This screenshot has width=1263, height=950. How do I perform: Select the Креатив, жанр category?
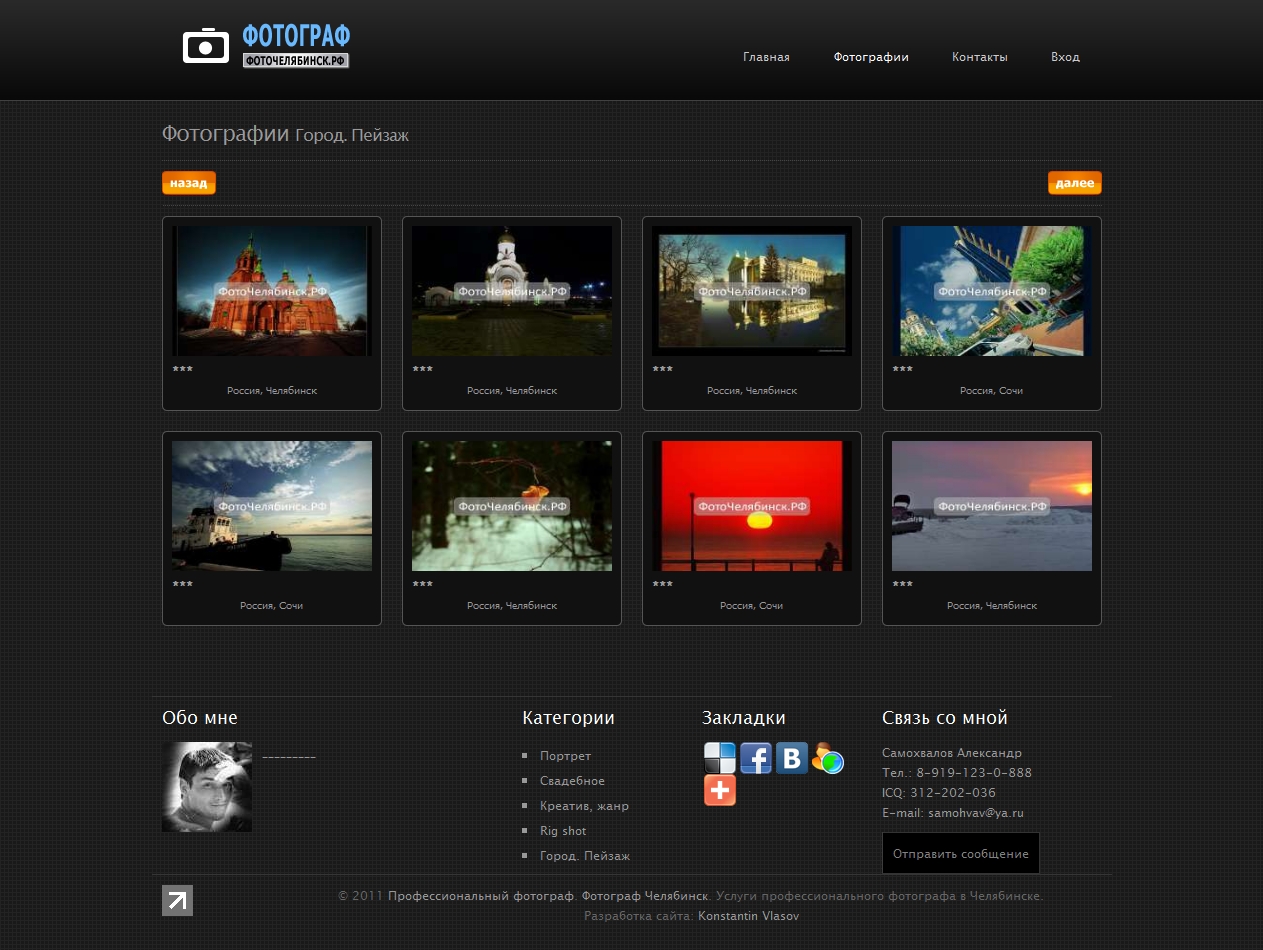[x=584, y=806]
